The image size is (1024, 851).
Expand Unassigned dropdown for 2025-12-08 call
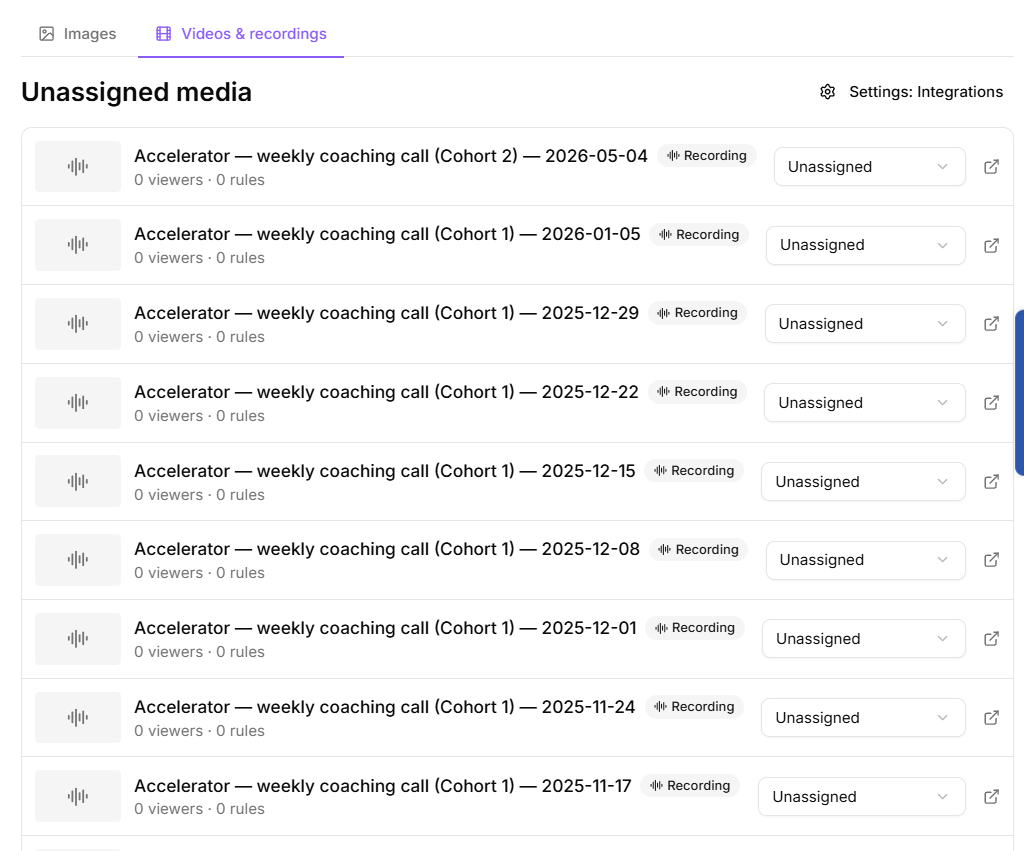[x=865, y=560]
